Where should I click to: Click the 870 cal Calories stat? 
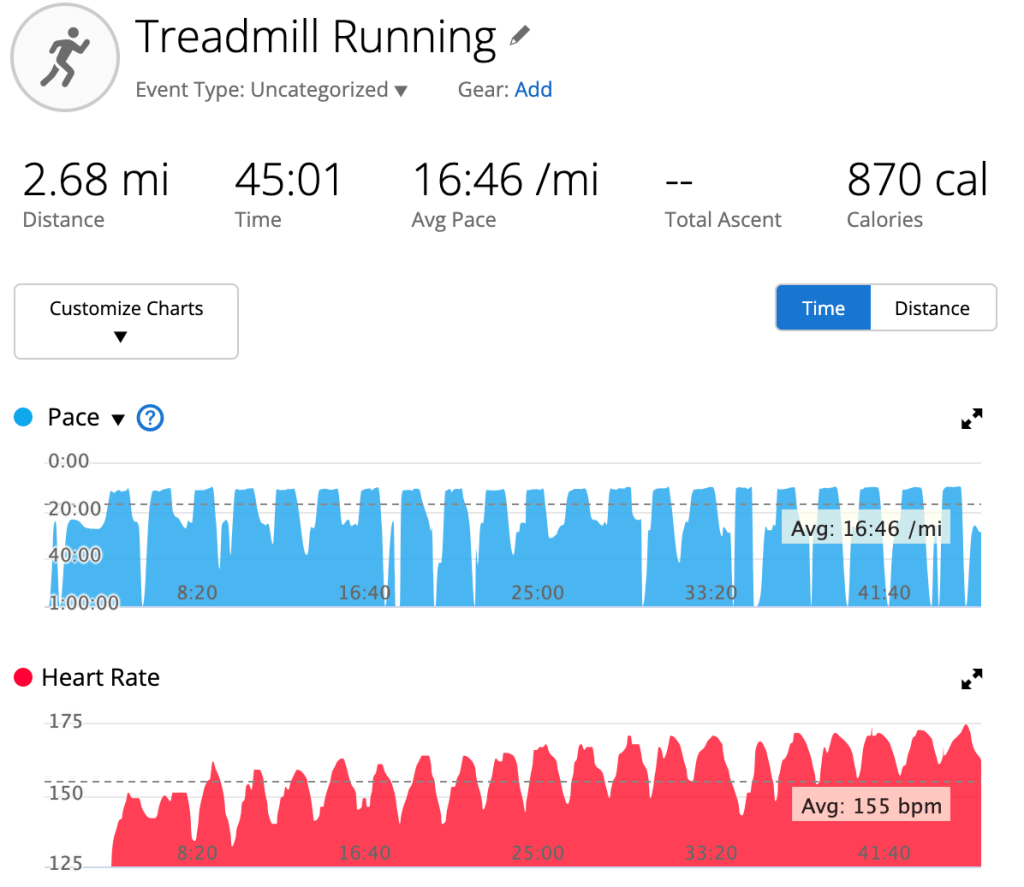(x=916, y=181)
